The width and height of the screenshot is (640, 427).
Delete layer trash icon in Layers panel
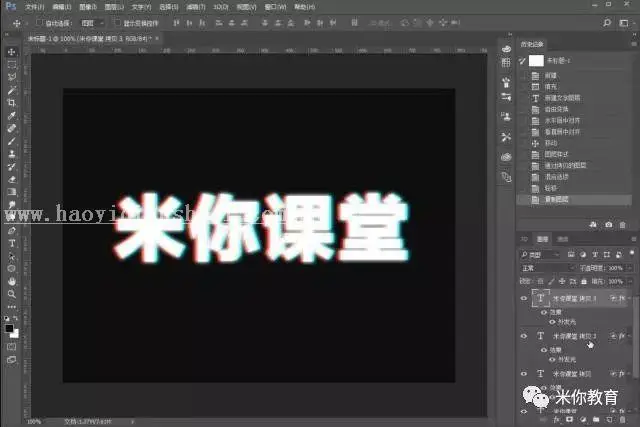tap(622, 419)
